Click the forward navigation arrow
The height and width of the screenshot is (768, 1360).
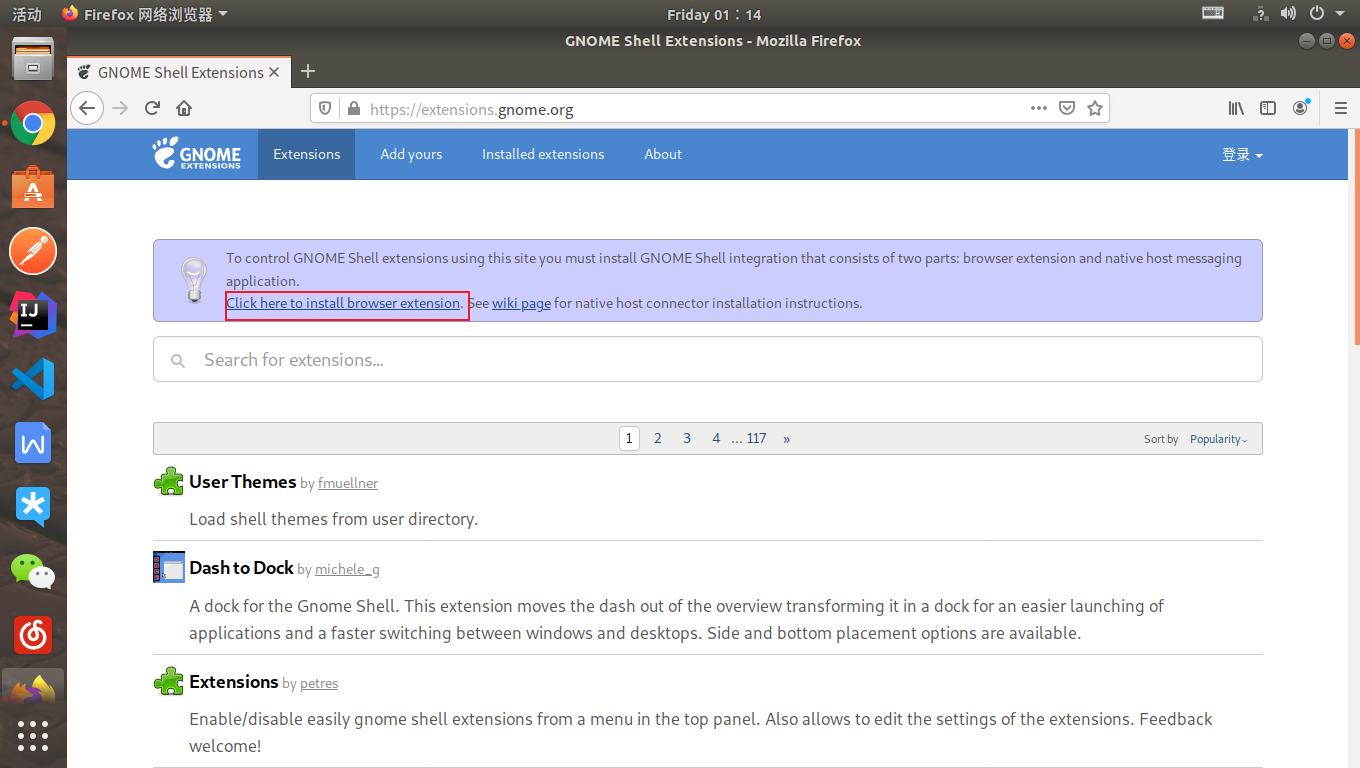(x=121, y=108)
